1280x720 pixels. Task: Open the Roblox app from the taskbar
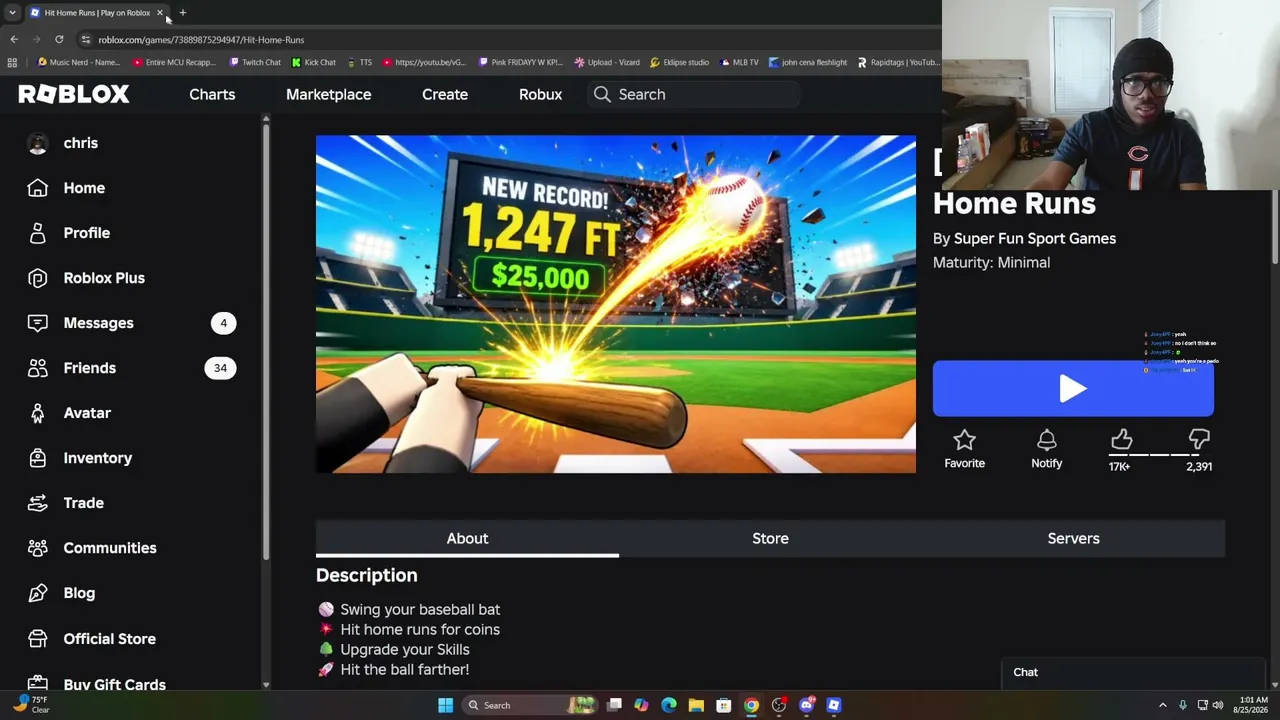click(834, 705)
